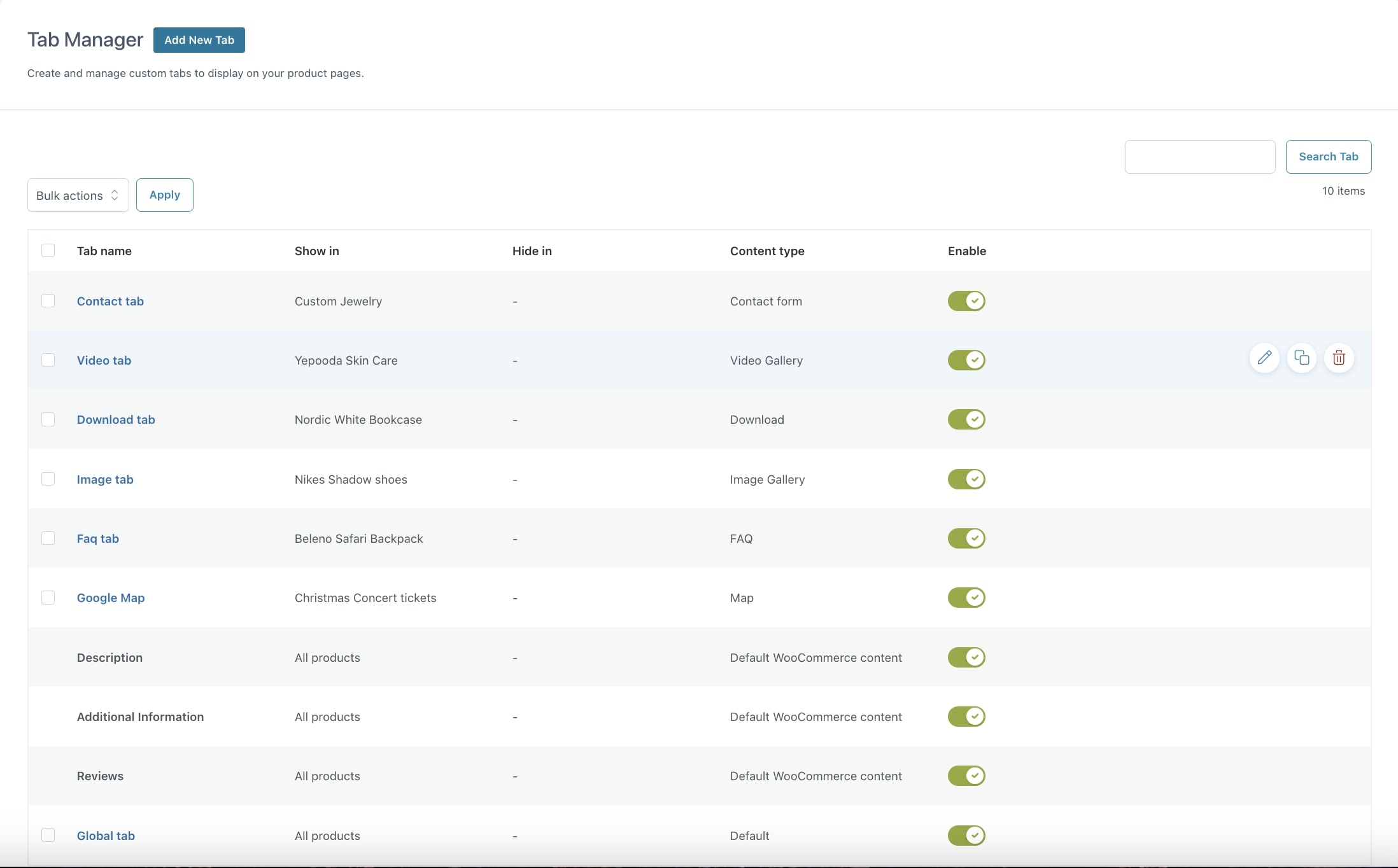Disable the Contact tab enable toggle

(966, 301)
